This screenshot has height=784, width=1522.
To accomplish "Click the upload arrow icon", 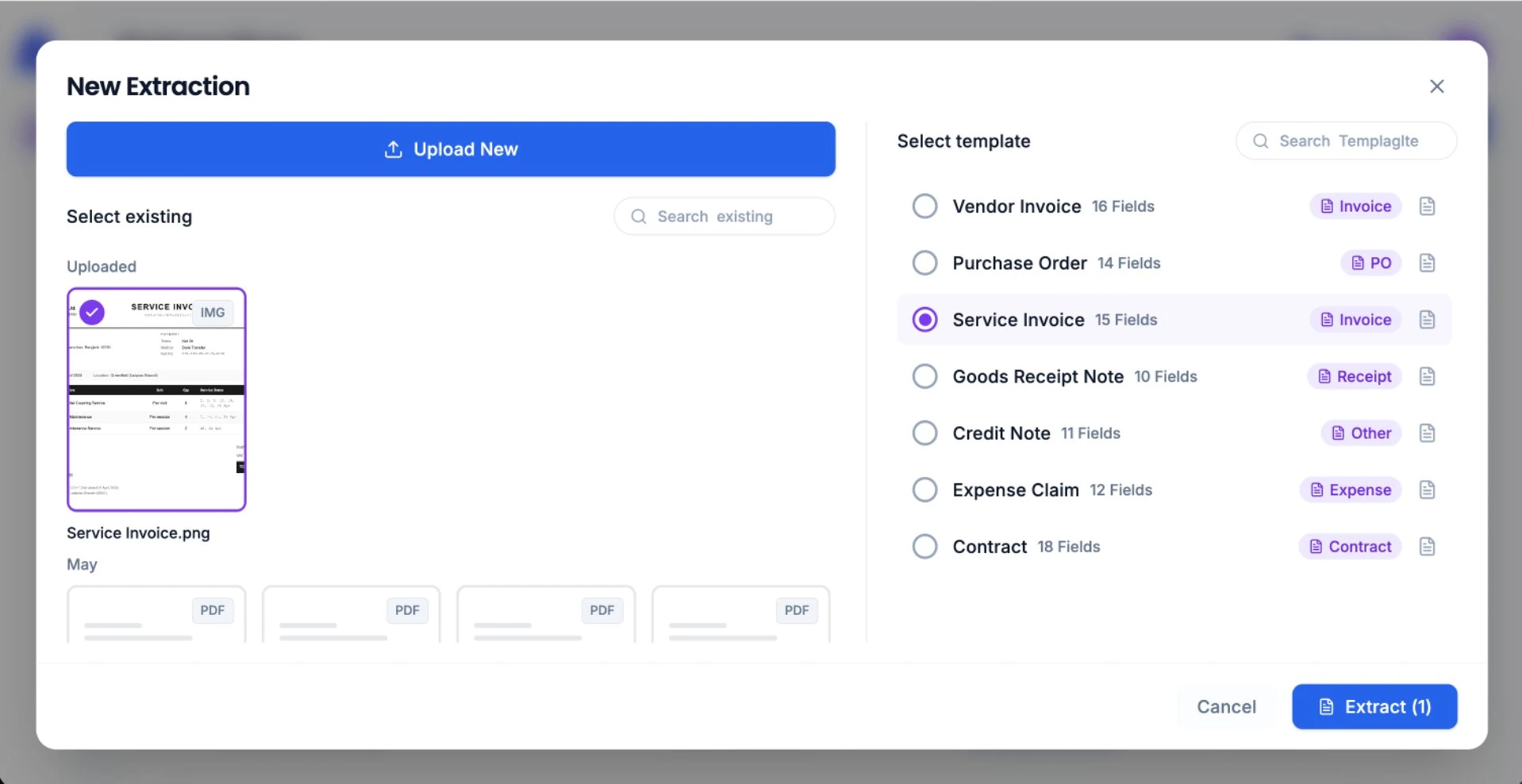I will [x=393, y=149].
